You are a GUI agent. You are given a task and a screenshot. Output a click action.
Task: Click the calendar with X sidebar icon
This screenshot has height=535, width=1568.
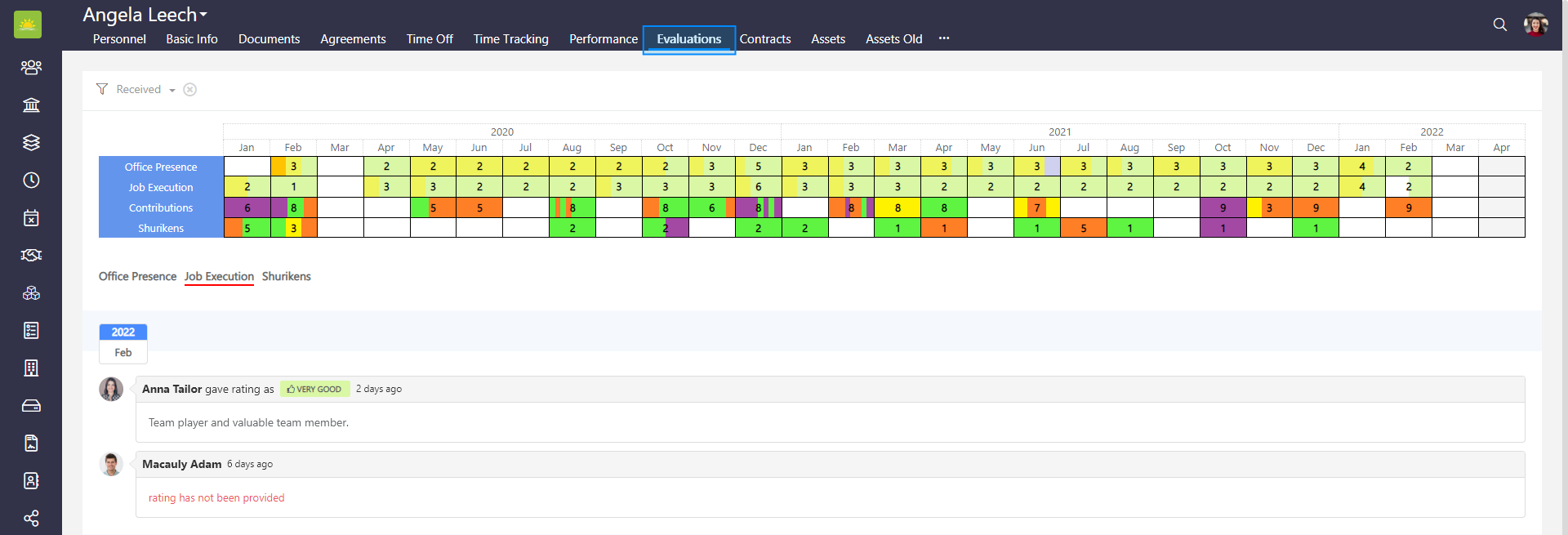coord(31,217)
